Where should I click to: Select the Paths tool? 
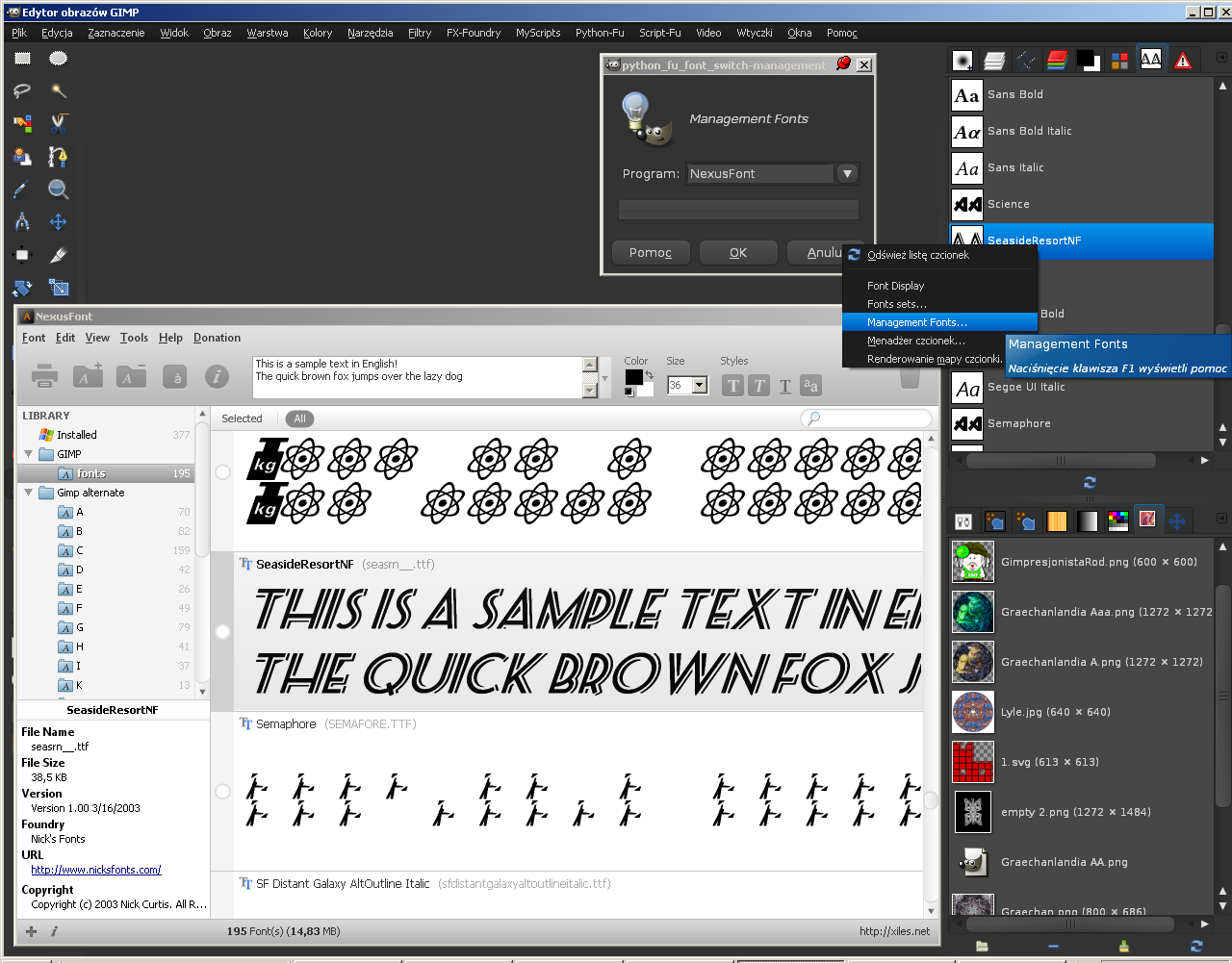point(59,157)
